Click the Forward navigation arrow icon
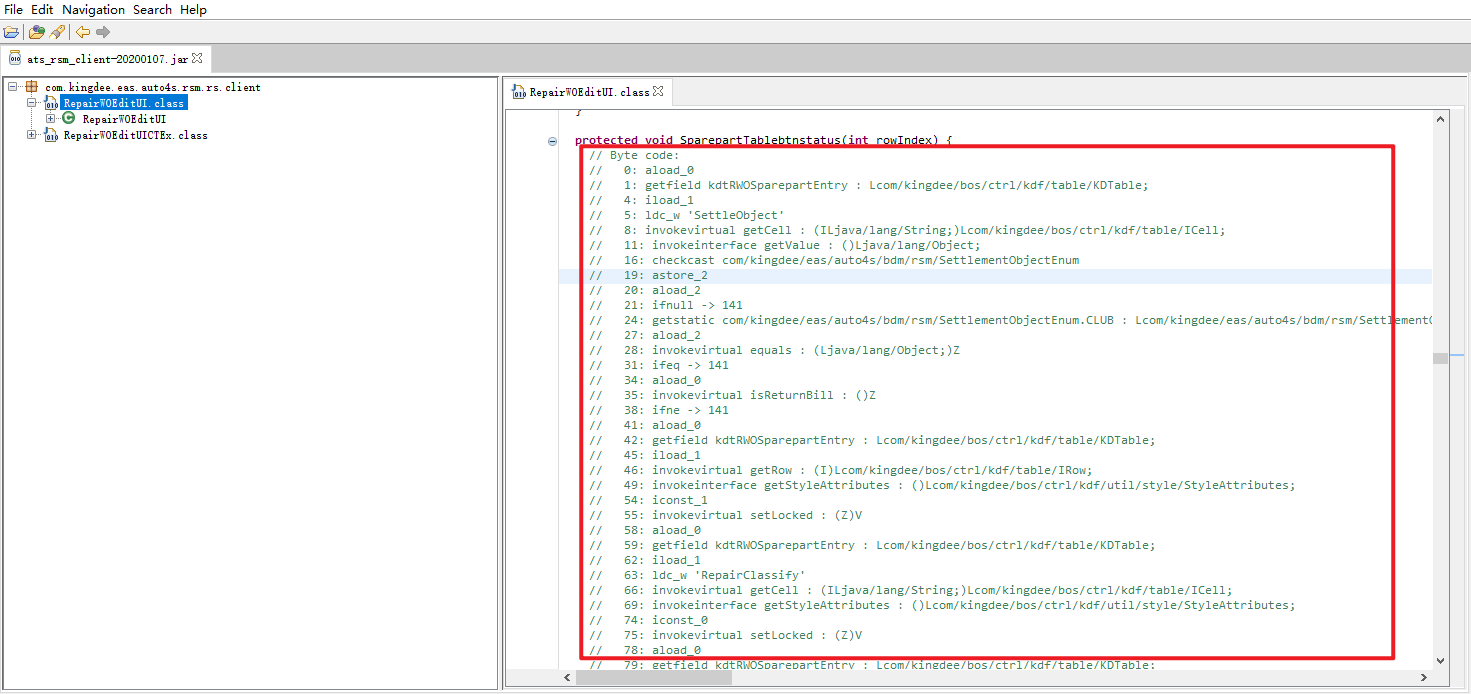The height and width of the screenshot is (694, 1471). click(103, 32)
